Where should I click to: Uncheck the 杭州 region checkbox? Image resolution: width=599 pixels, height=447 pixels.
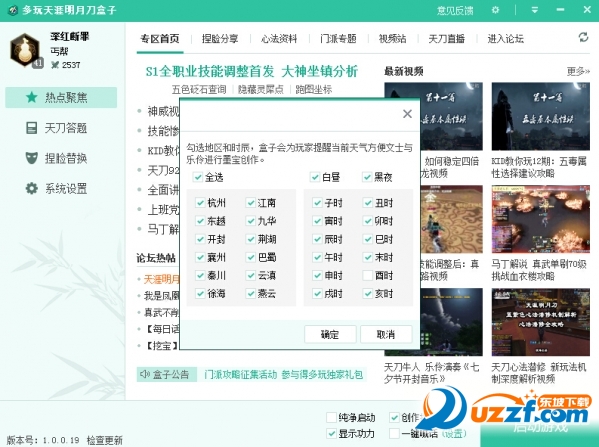click(x=200, y=202)
